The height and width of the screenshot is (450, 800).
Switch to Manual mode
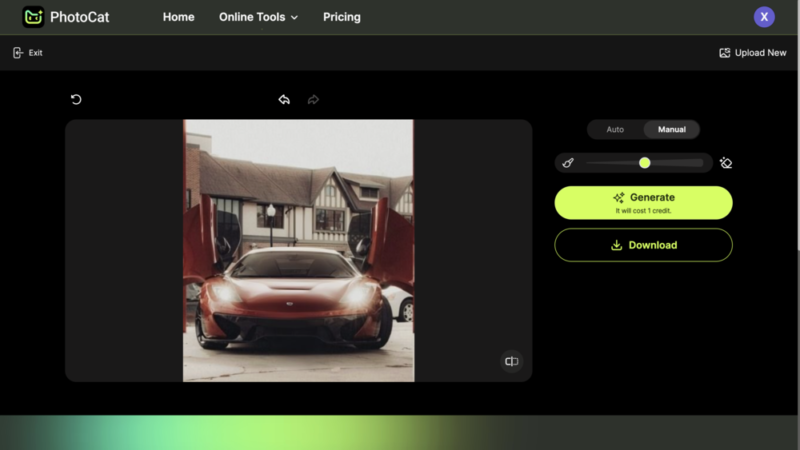(671, 130)
